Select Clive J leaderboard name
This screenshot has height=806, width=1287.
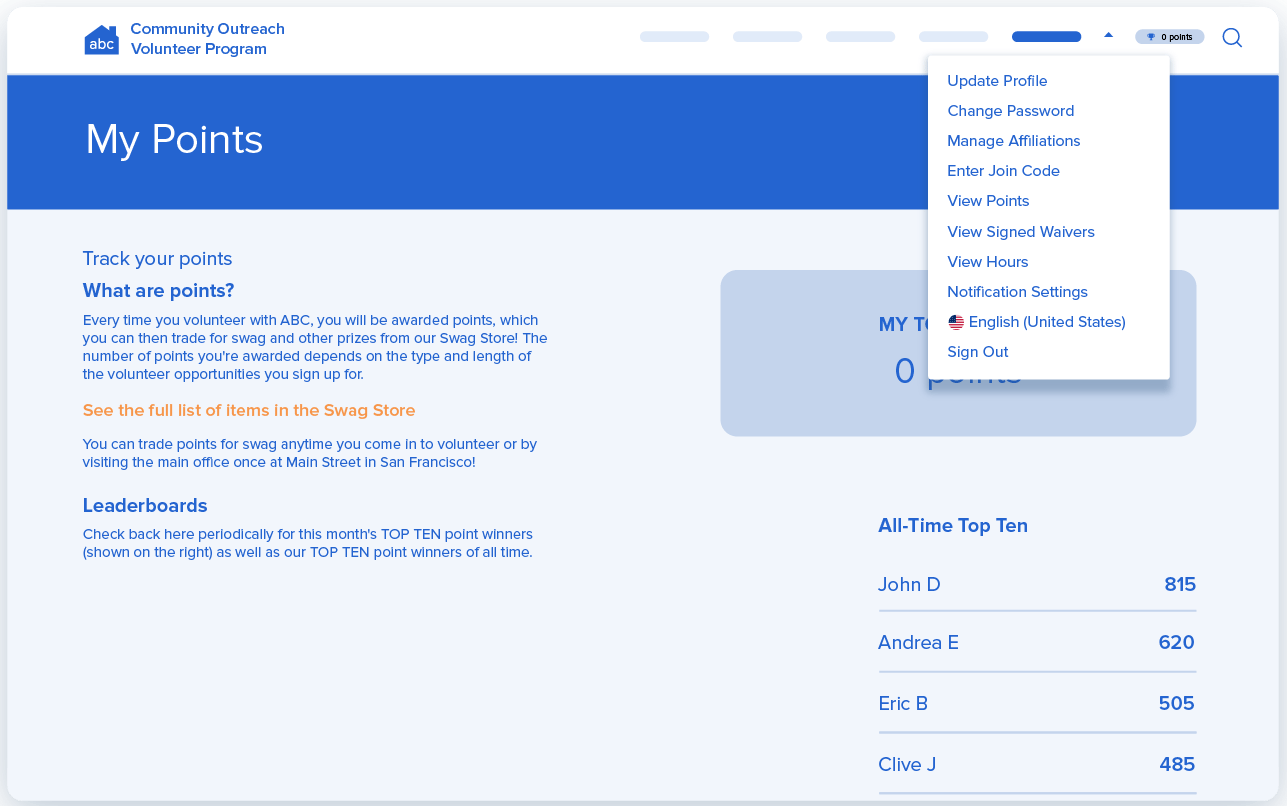coord(907,765)
